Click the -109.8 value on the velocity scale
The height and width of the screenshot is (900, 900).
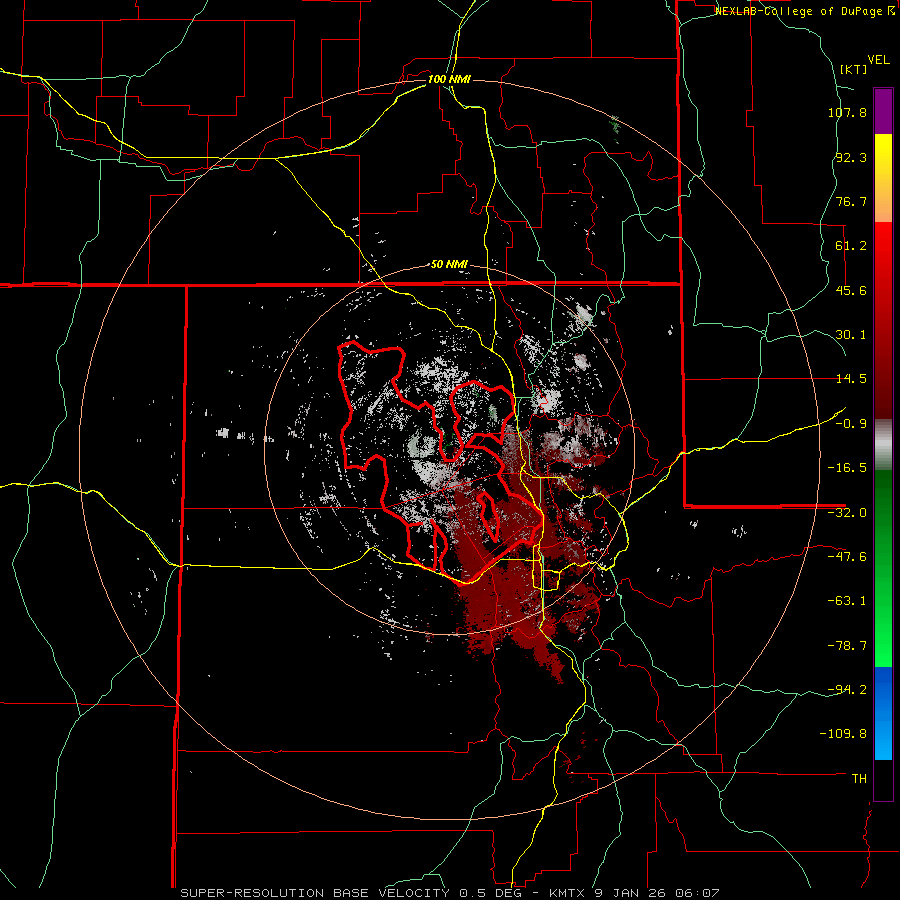point(843,734)
